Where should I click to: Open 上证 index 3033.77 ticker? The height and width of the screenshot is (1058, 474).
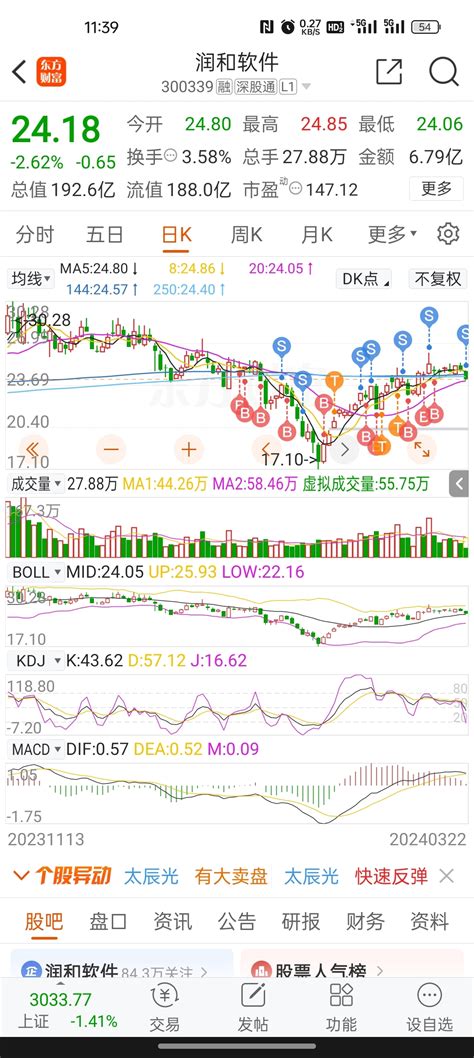[x=60, y=1009]
